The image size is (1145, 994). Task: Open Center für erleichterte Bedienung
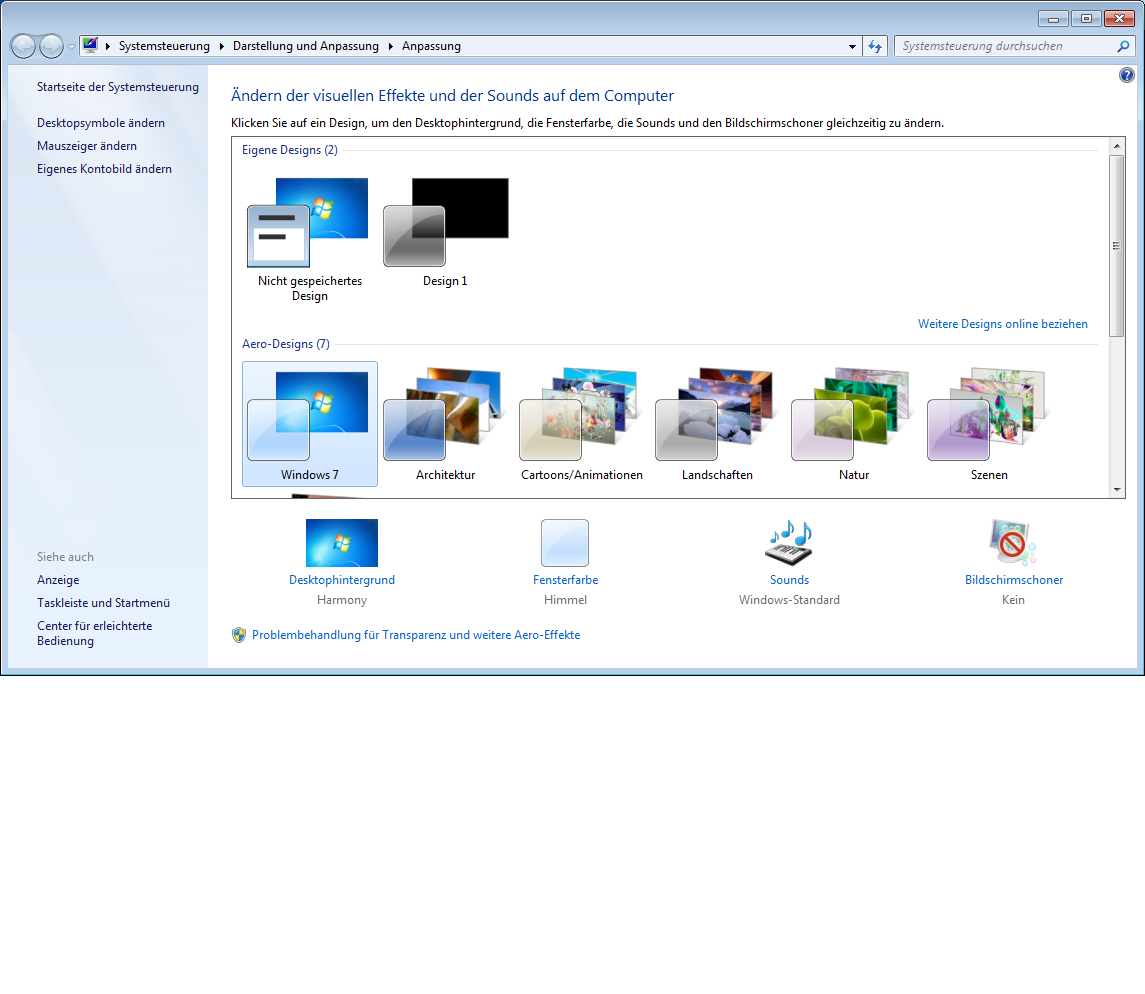pos(95,633)
